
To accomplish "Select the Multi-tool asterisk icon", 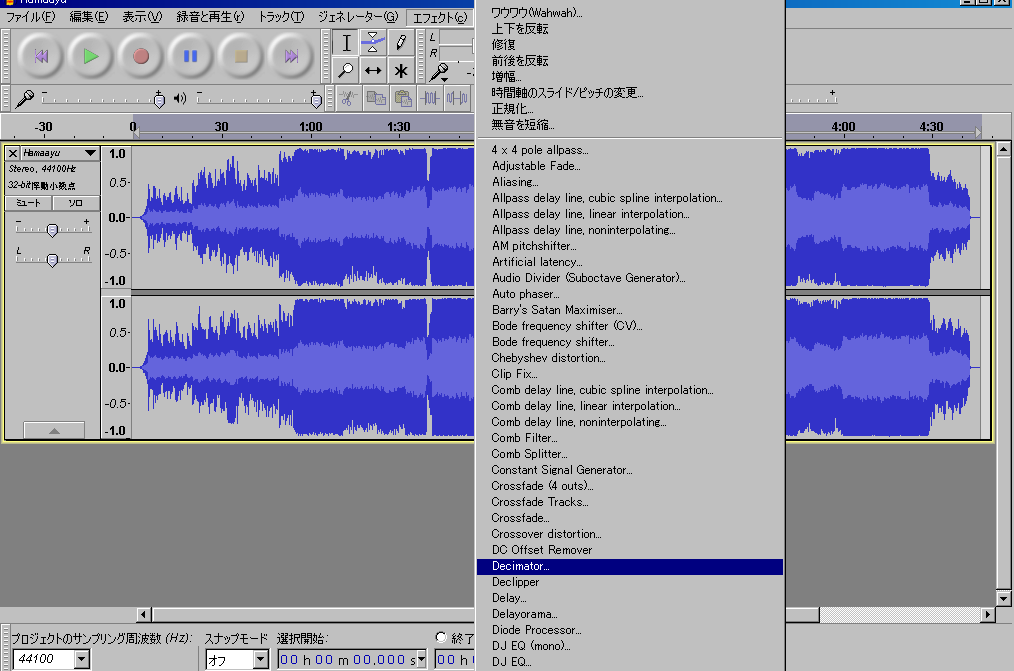I will coord(401,70).
